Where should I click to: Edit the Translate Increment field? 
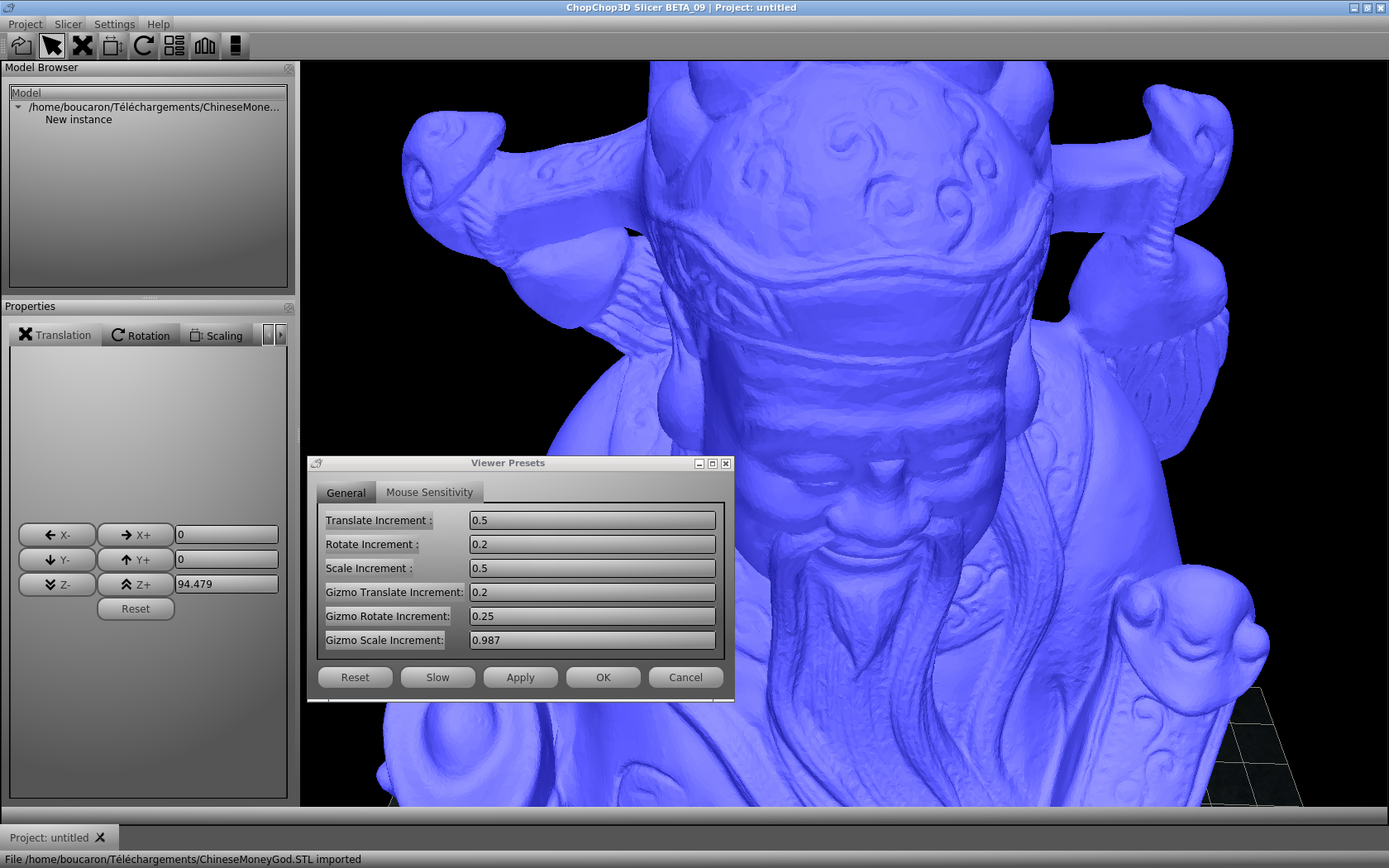593,521
